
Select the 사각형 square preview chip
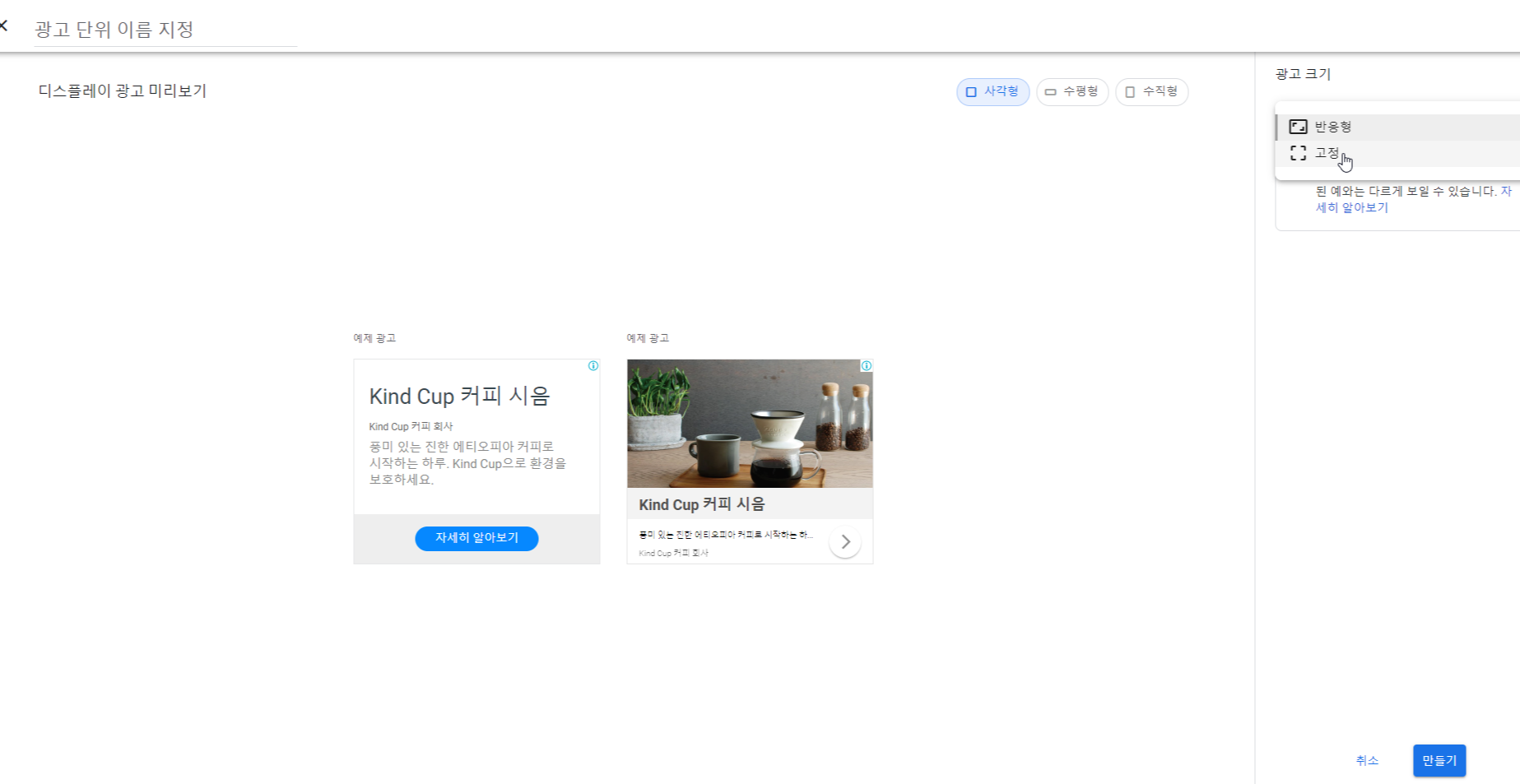(992, 91)
